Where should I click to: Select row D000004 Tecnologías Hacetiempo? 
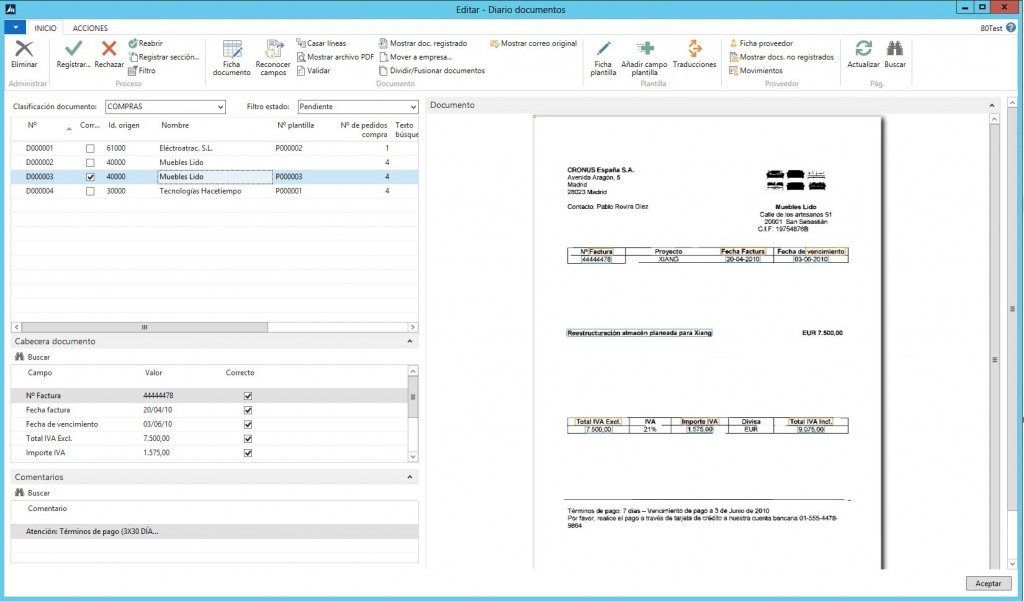[x=214, y=191]
